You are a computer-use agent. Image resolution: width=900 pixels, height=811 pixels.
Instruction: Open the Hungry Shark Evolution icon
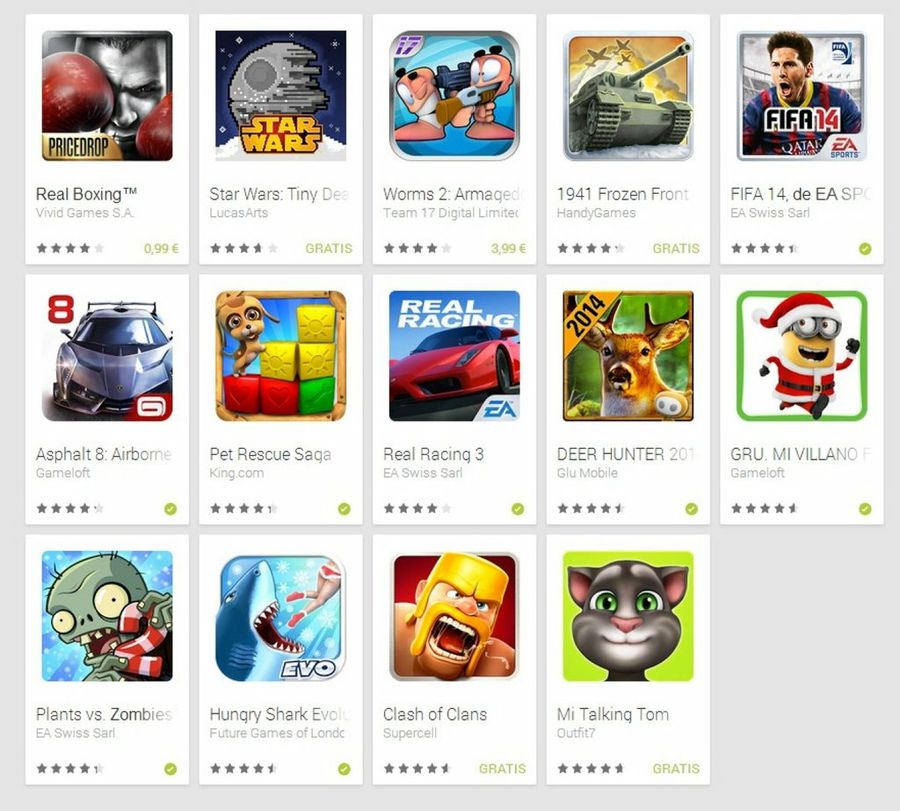pos(281,616)
